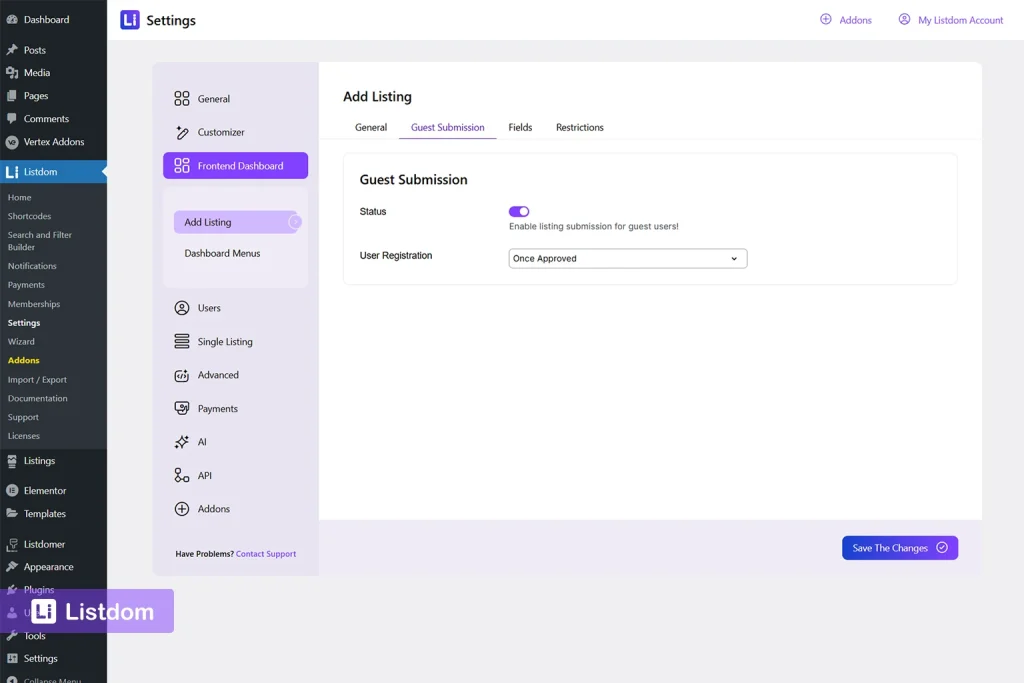Select the Single Listing icon
Image resolution: width=1024 pixels, height=683 pixels.
click(x=184, y=341)
